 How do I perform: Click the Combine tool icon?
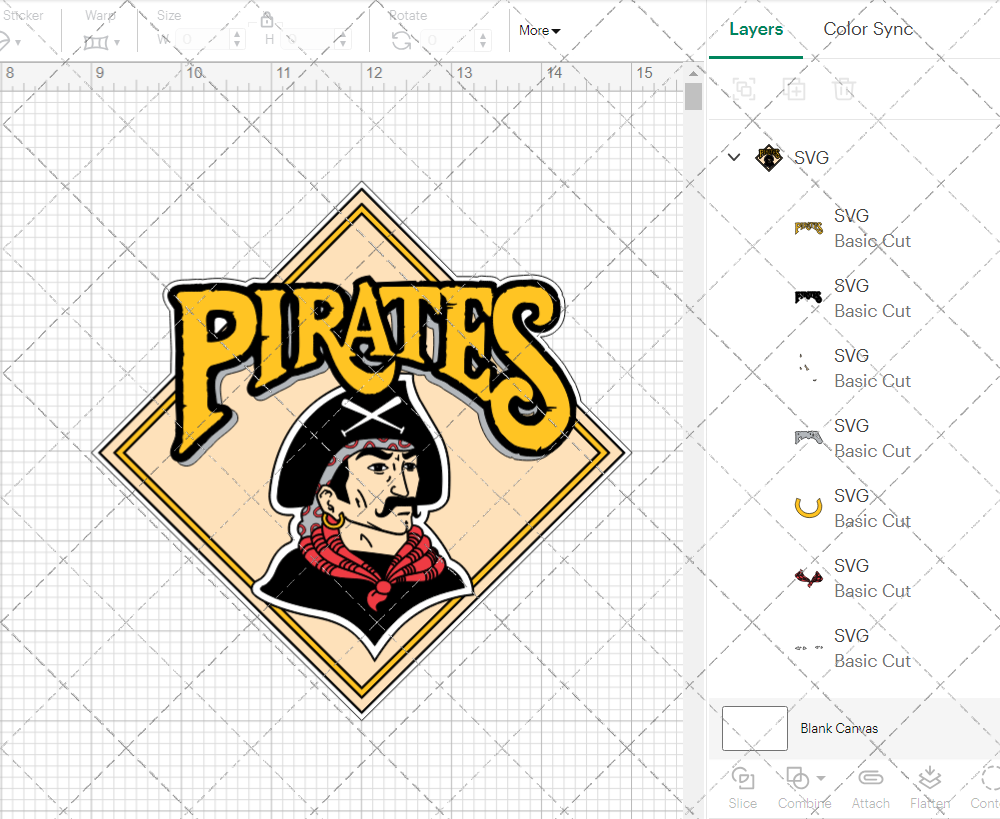coord(797,779)
